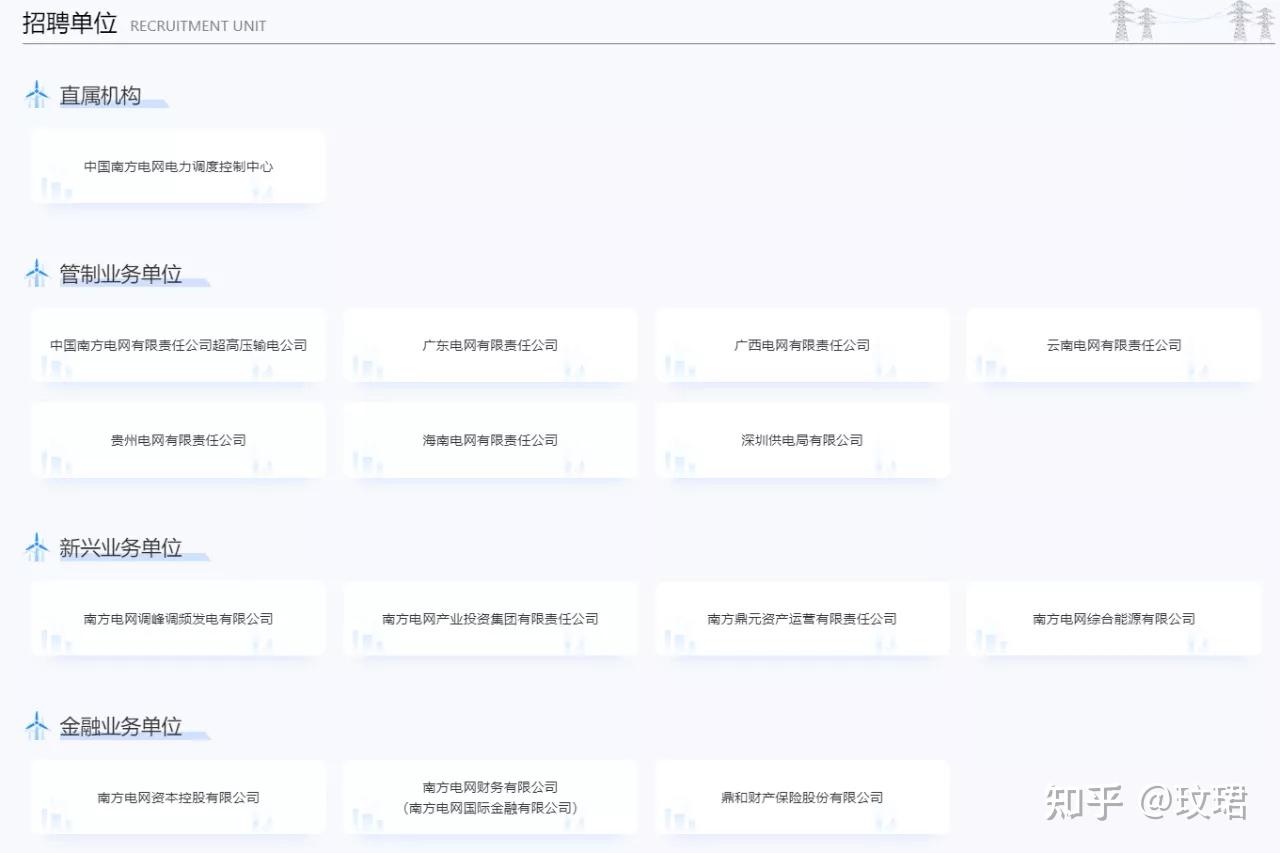Select 南方鼎元资产运营有限责任公司 card
The image size is (1280, 853).
(x=802, y=619)
